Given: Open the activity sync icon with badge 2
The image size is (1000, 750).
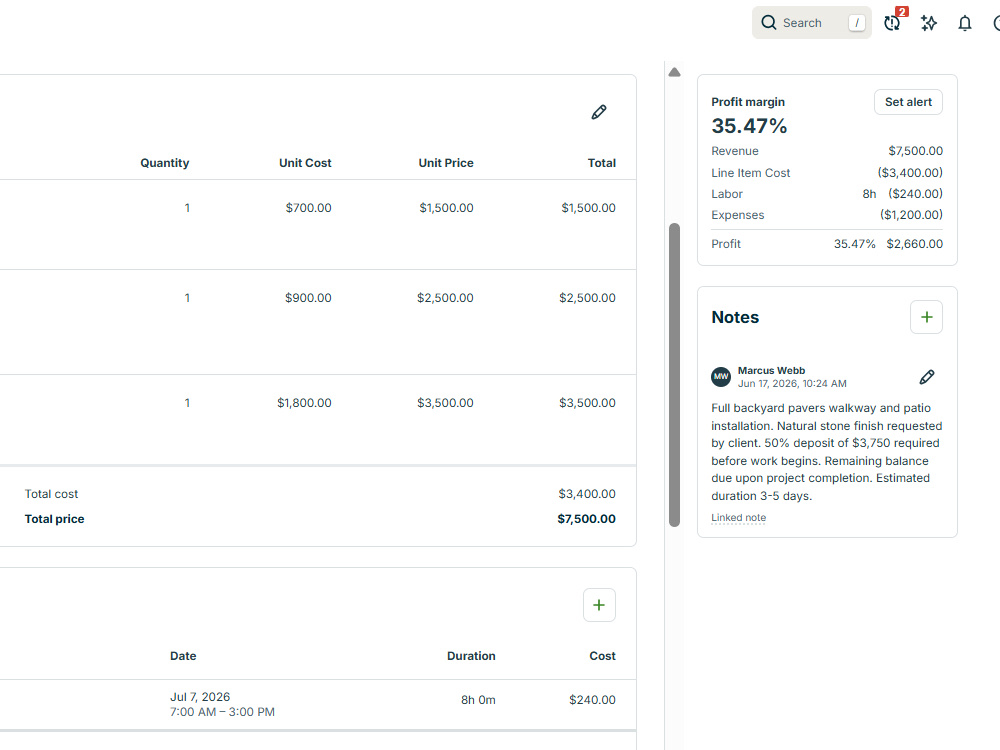Looking at the screenshot, I should tap(892, 23).
